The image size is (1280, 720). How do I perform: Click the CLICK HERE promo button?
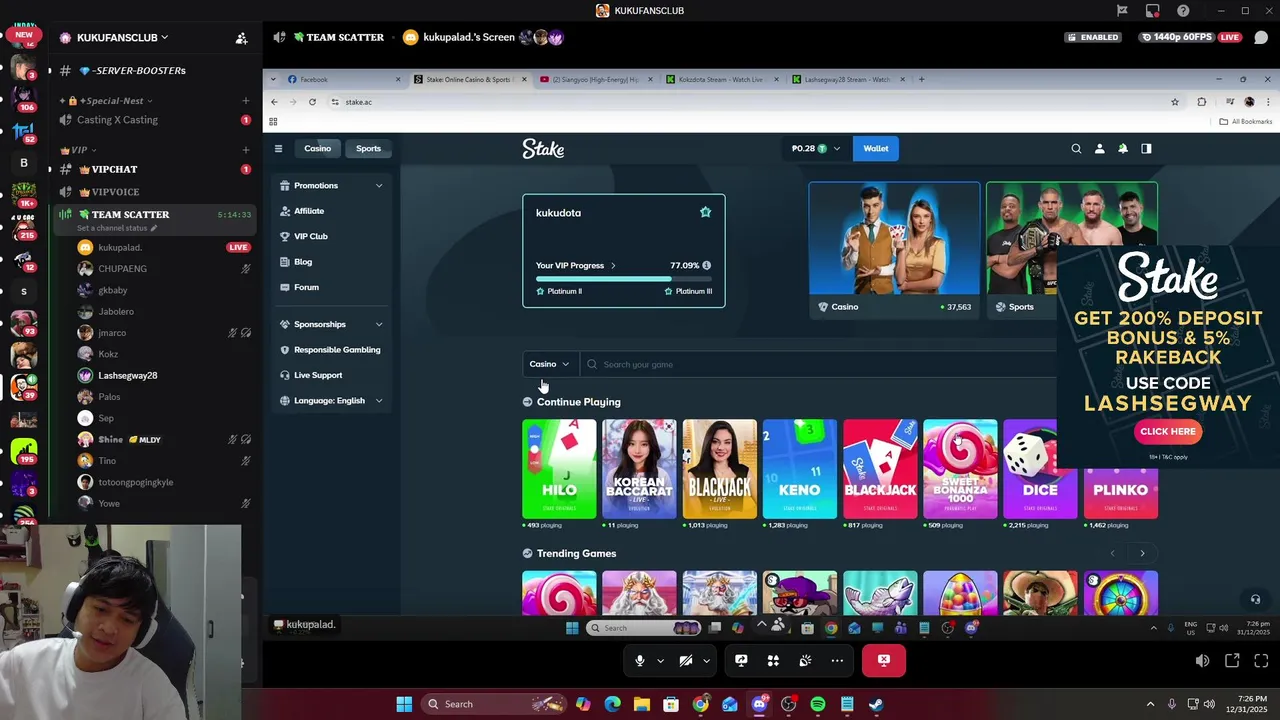(x=1168, y=432)
